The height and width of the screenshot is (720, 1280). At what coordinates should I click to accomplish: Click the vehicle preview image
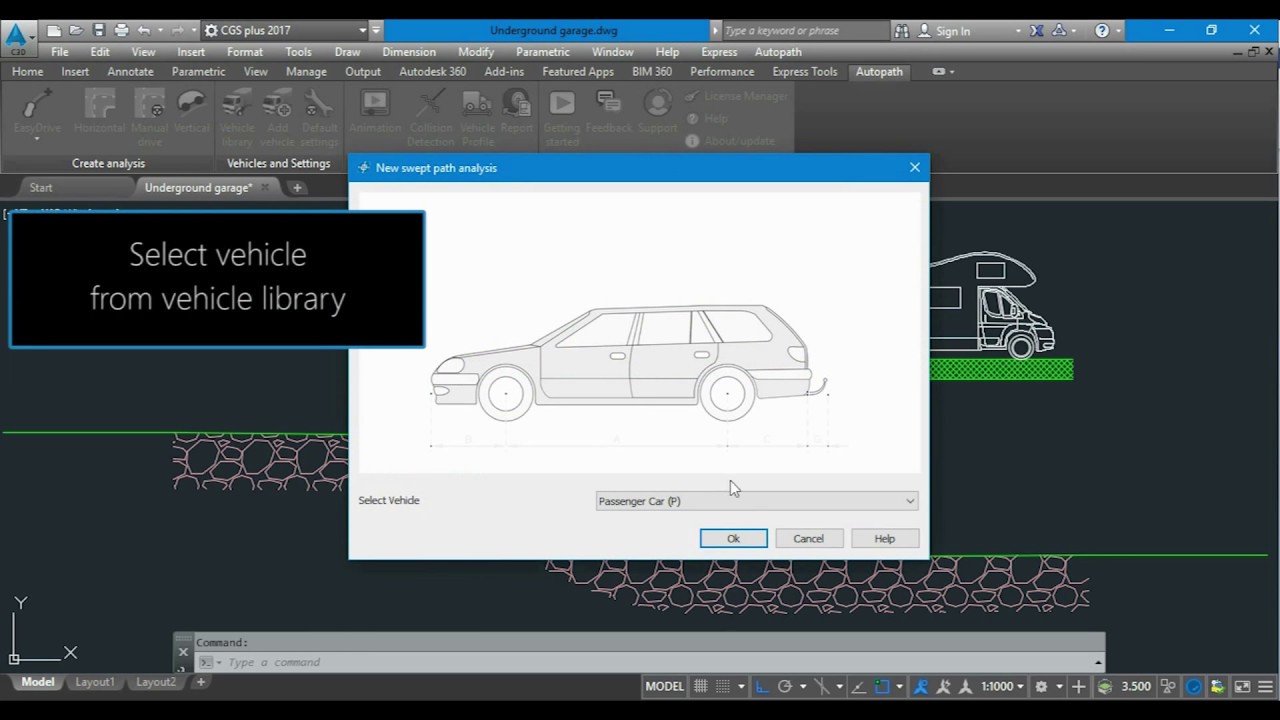639,332
